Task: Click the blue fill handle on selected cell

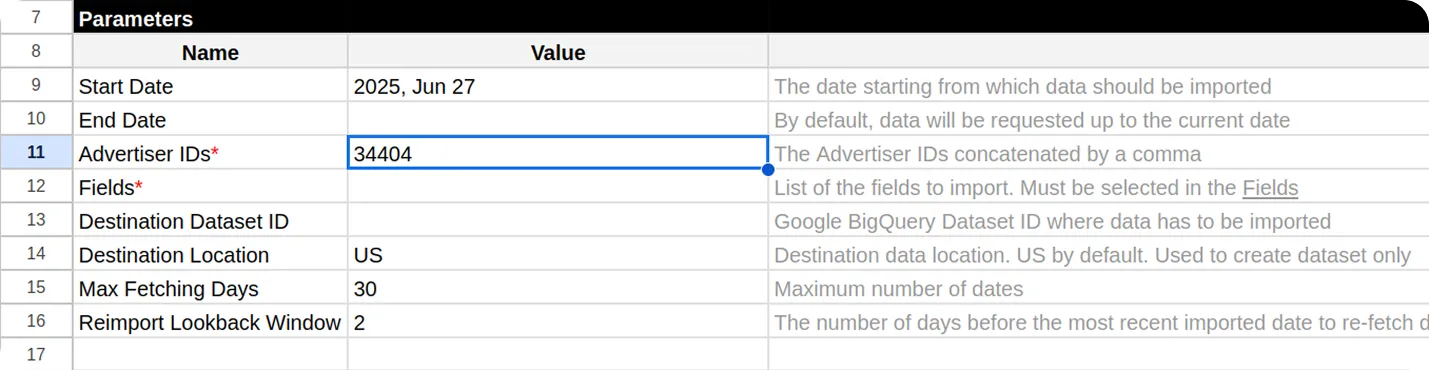Action: pos(767,169)
